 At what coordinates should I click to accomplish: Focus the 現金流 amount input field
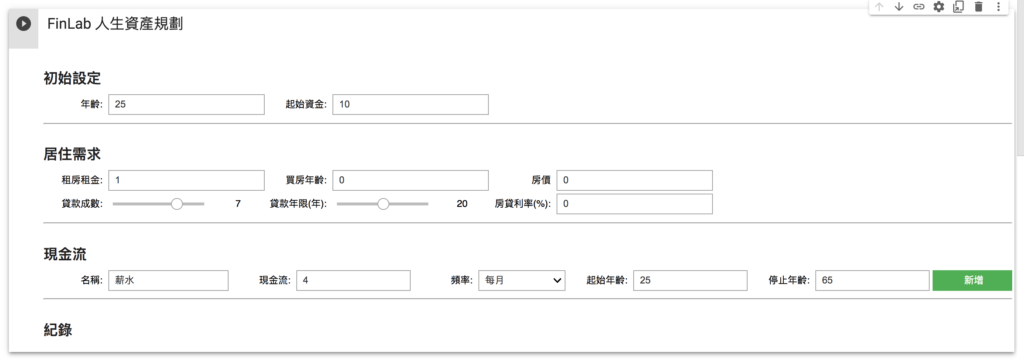pyautogui.click(x=353, y=280)
